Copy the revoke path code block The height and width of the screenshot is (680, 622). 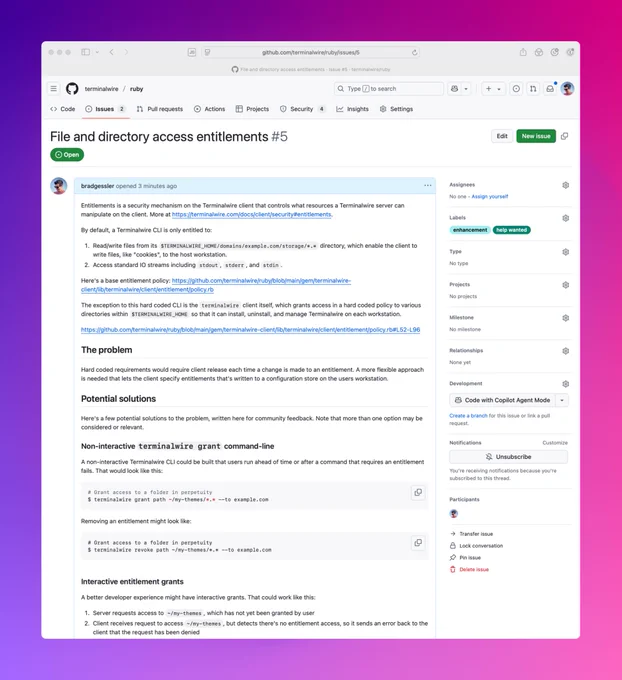(418, 543)
